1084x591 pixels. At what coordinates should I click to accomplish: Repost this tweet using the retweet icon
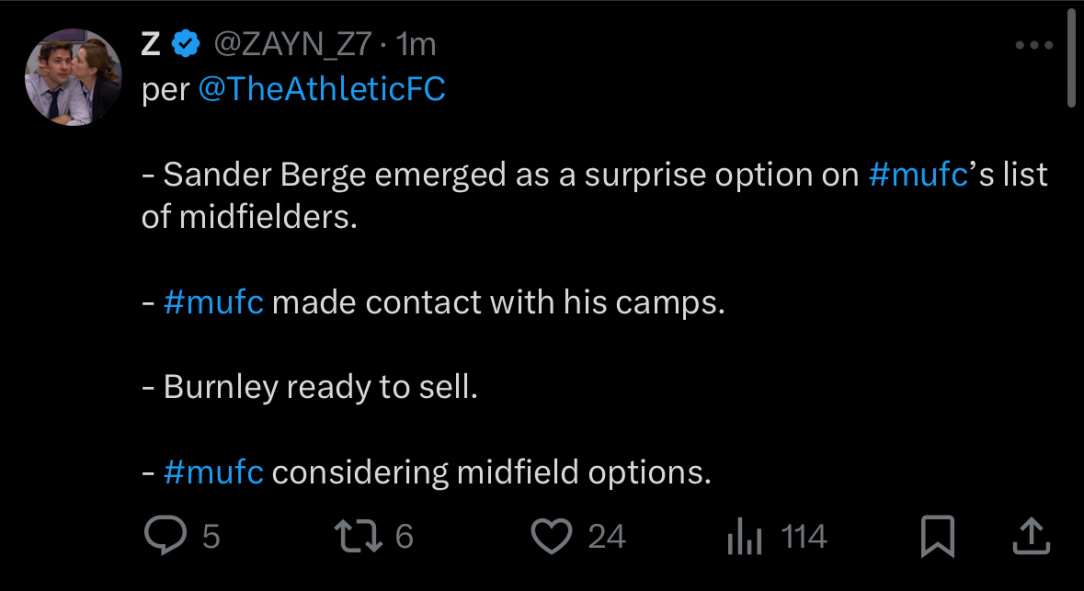coord(358,536)
